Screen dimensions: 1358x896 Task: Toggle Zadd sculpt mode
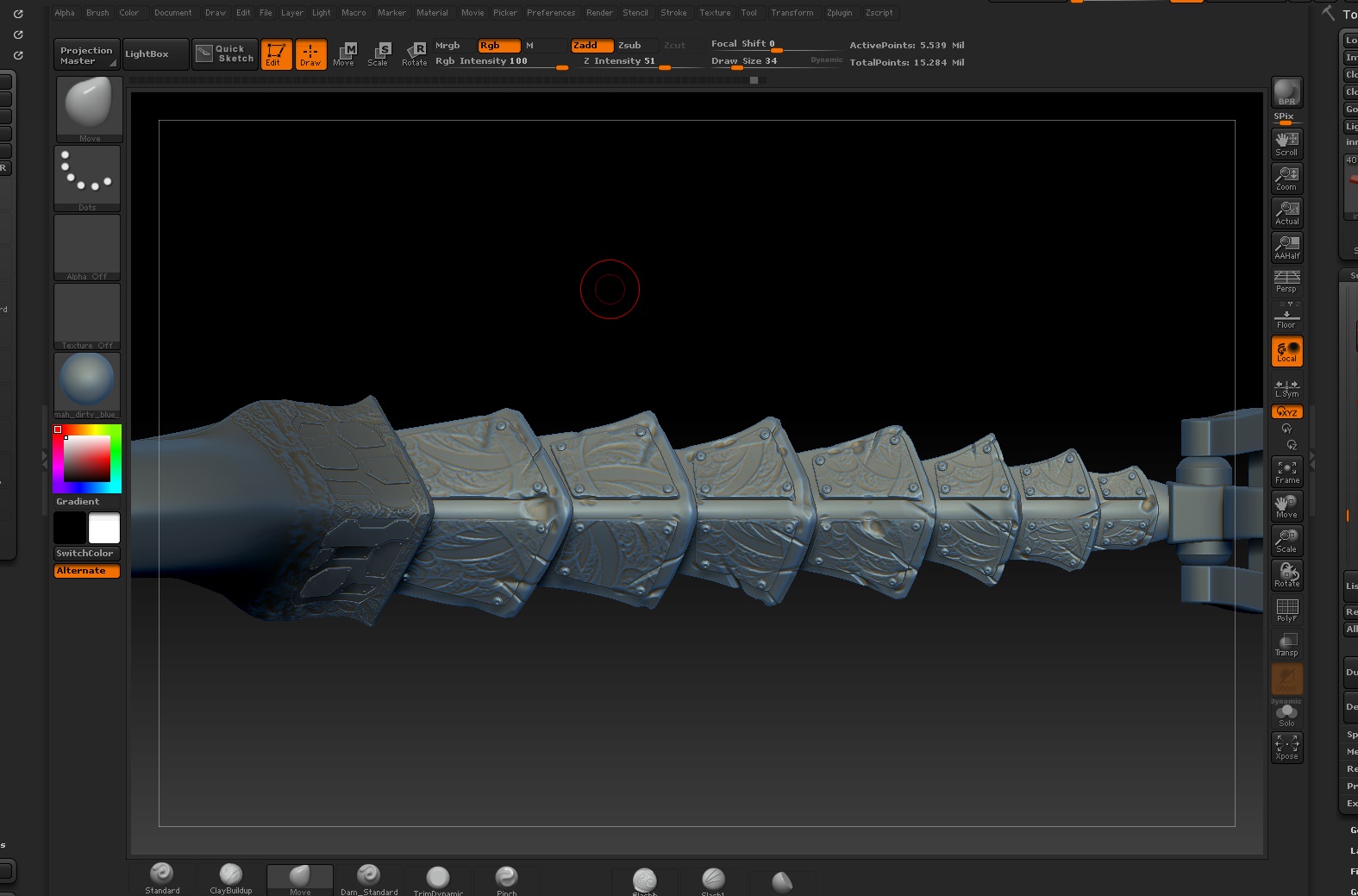click(x=591, y=46)
